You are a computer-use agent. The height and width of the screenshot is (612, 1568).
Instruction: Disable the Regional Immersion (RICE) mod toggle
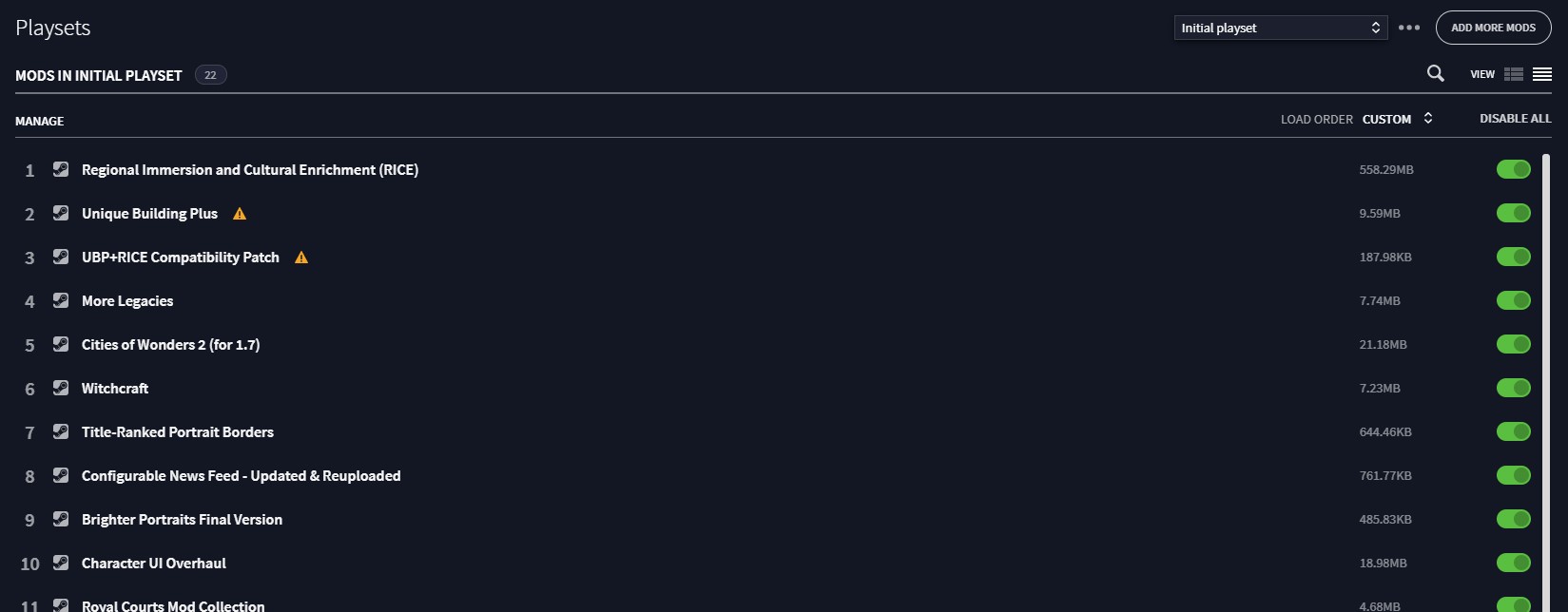1514,169
